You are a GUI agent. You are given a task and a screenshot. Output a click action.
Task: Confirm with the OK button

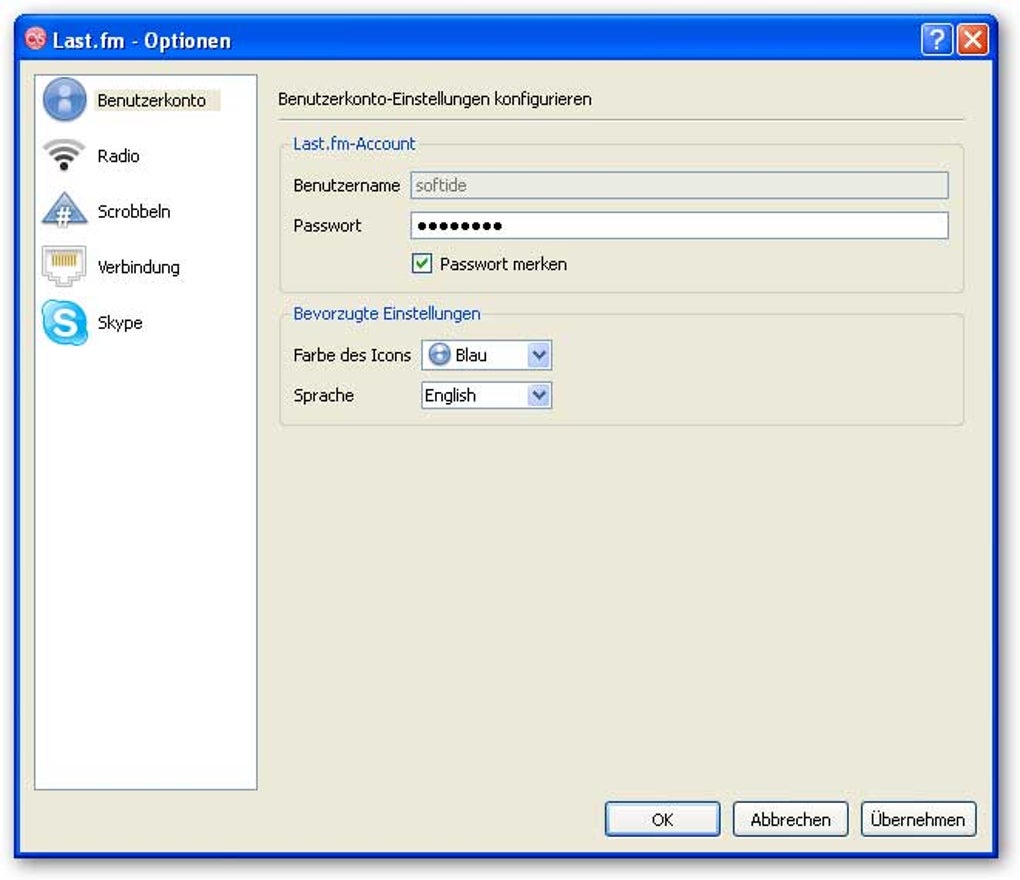pyautogui.click(x=662, y=819)
